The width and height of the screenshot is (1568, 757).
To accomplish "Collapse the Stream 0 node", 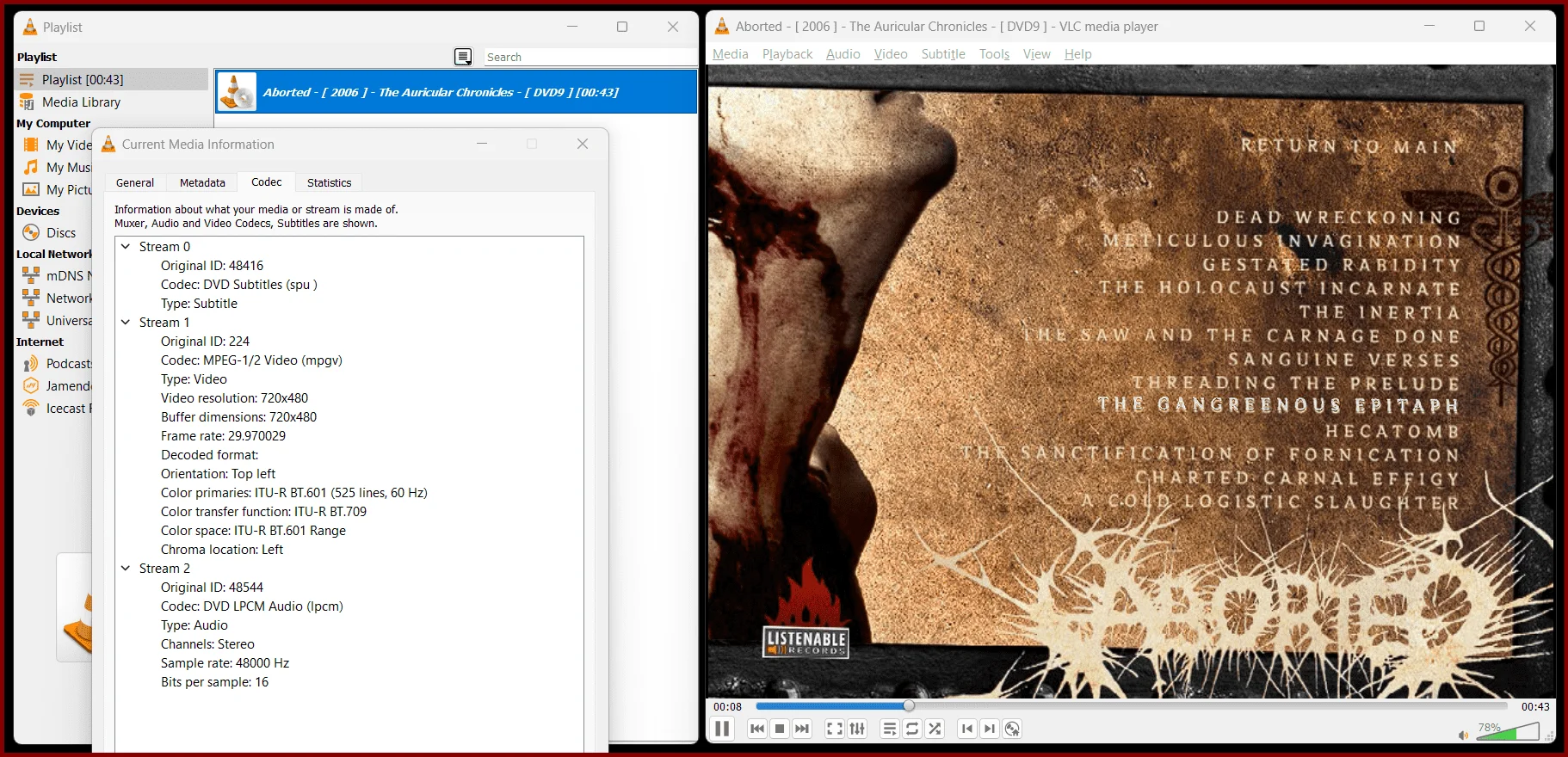I will [126, 247].
